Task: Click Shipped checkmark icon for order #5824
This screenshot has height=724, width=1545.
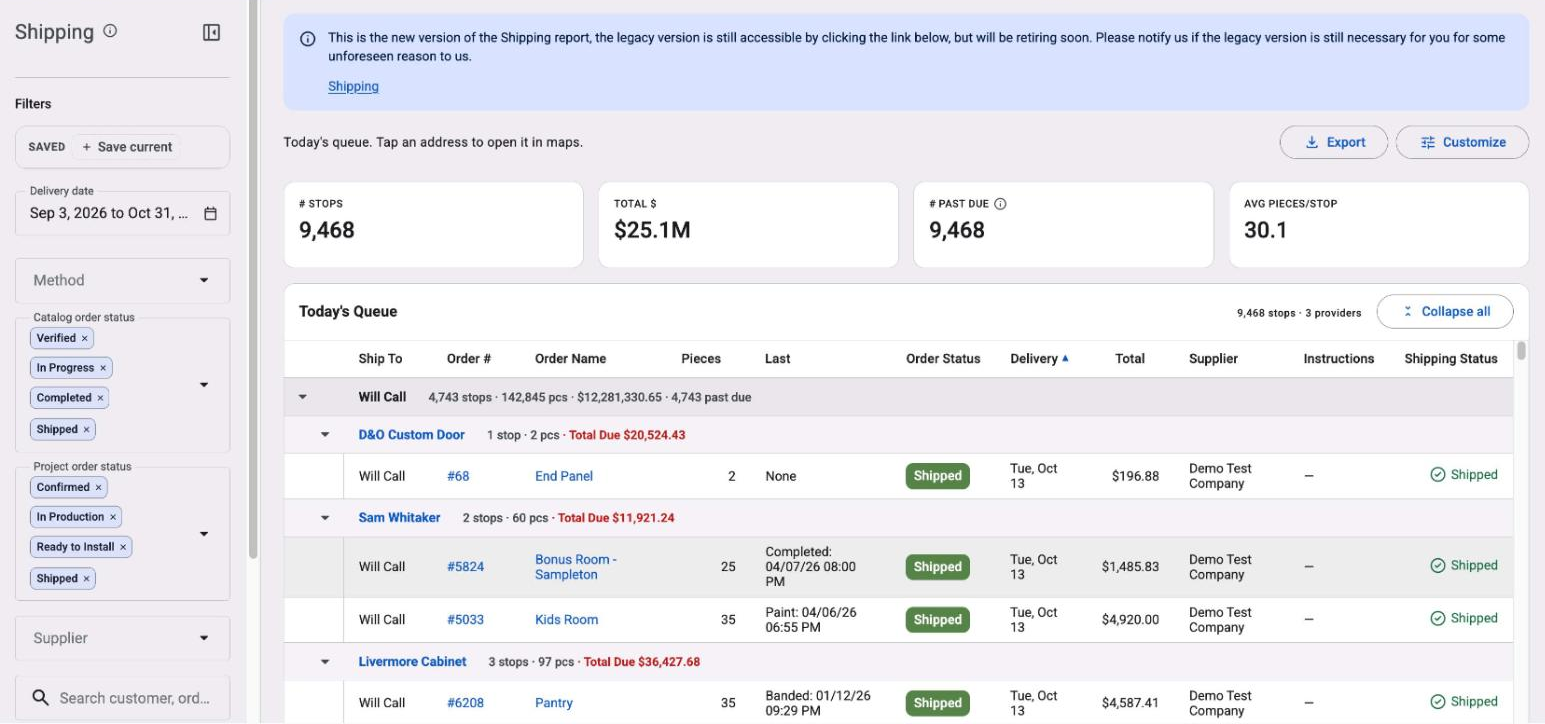Action: coord(1438,566)
